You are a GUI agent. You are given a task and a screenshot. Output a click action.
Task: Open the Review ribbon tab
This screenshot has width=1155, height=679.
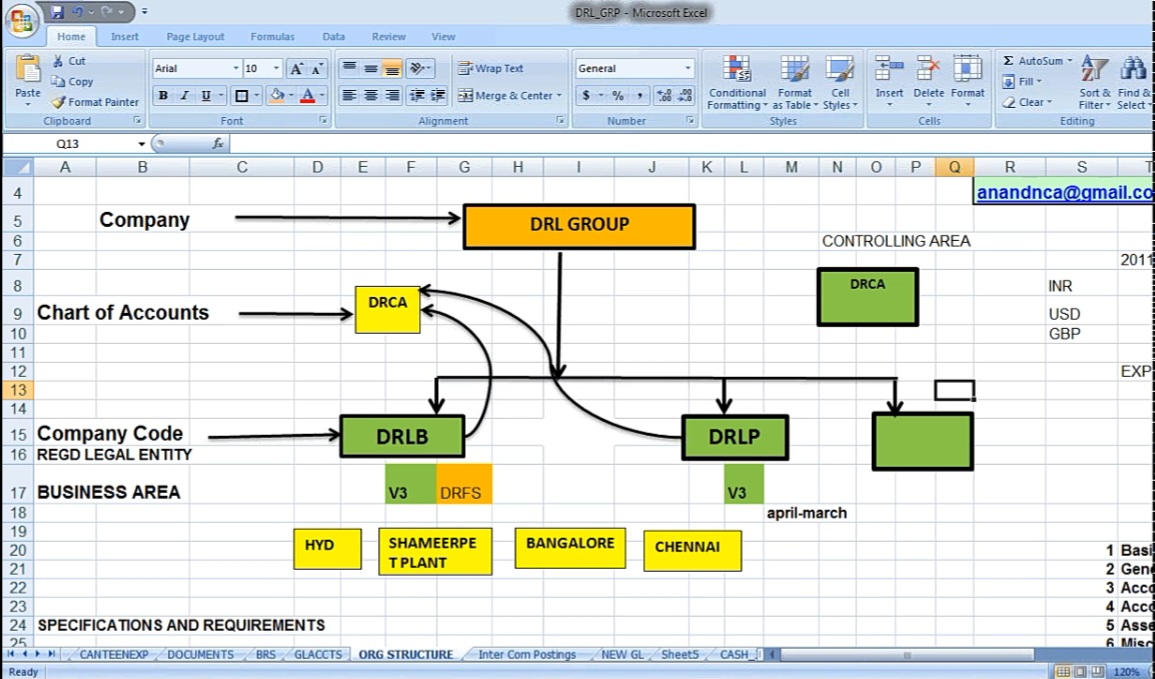(388, 37)
